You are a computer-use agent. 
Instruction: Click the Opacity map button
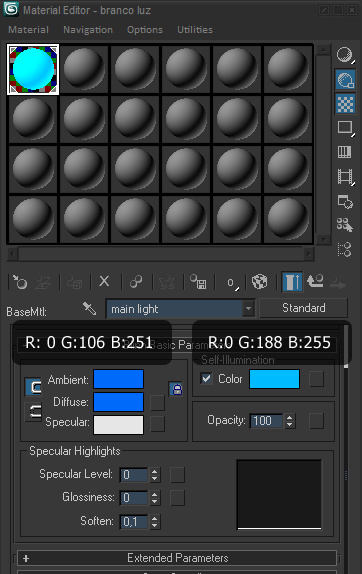click(x=317, y=421)
